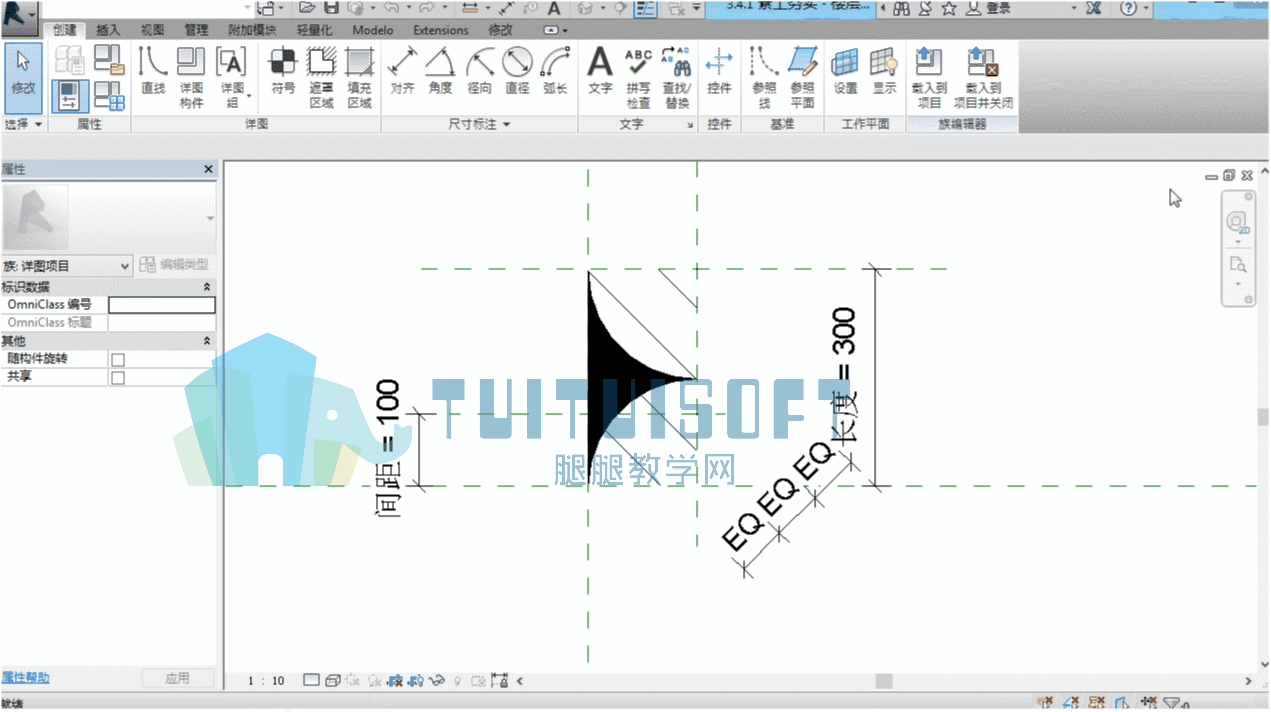Close the 属性 properties panel
Screen dimensions: 1271x712
[x=208, y=170]
